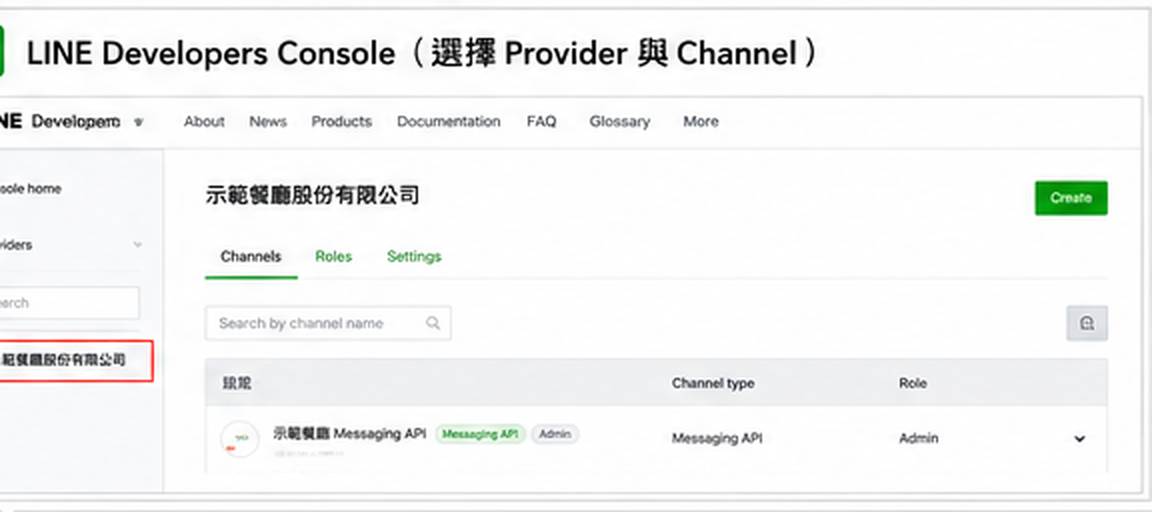This screenshot has height=512, width=1152.
Task: Open the Products menu item
Action: pos(342,122)
